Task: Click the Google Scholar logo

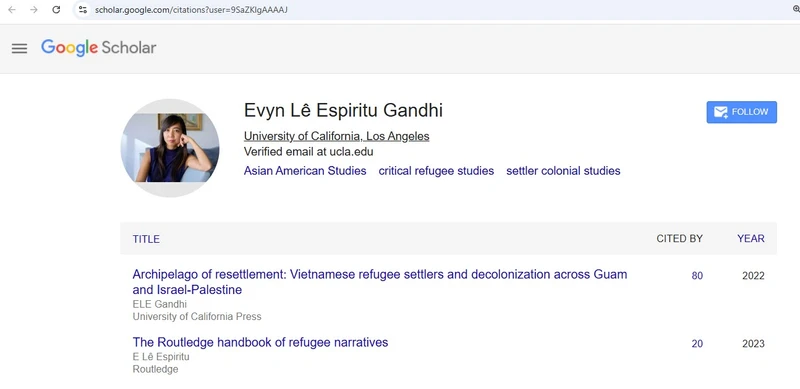Action: click(x=98, y=48)
